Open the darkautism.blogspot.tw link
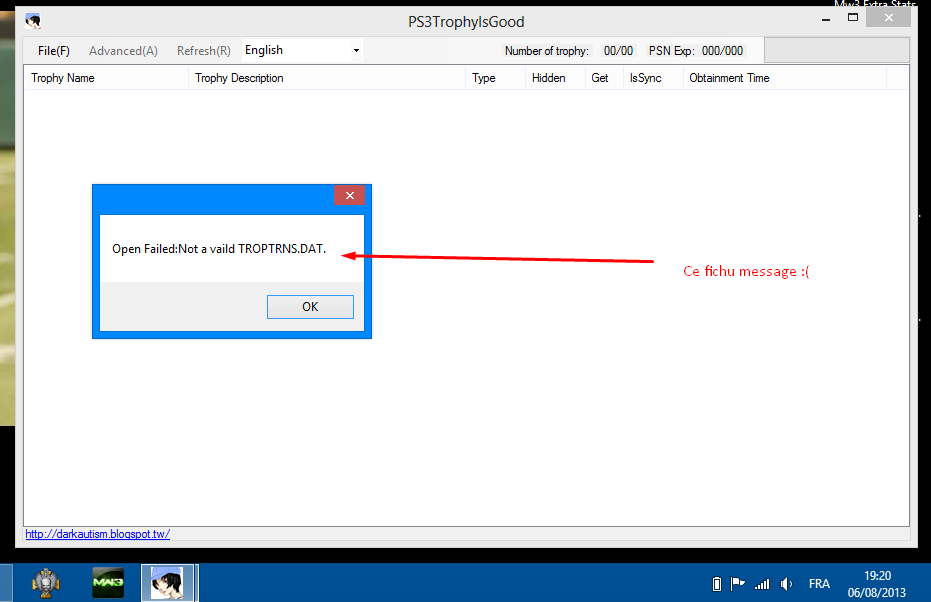Viewport: 931px width, 602px height. 98,534
